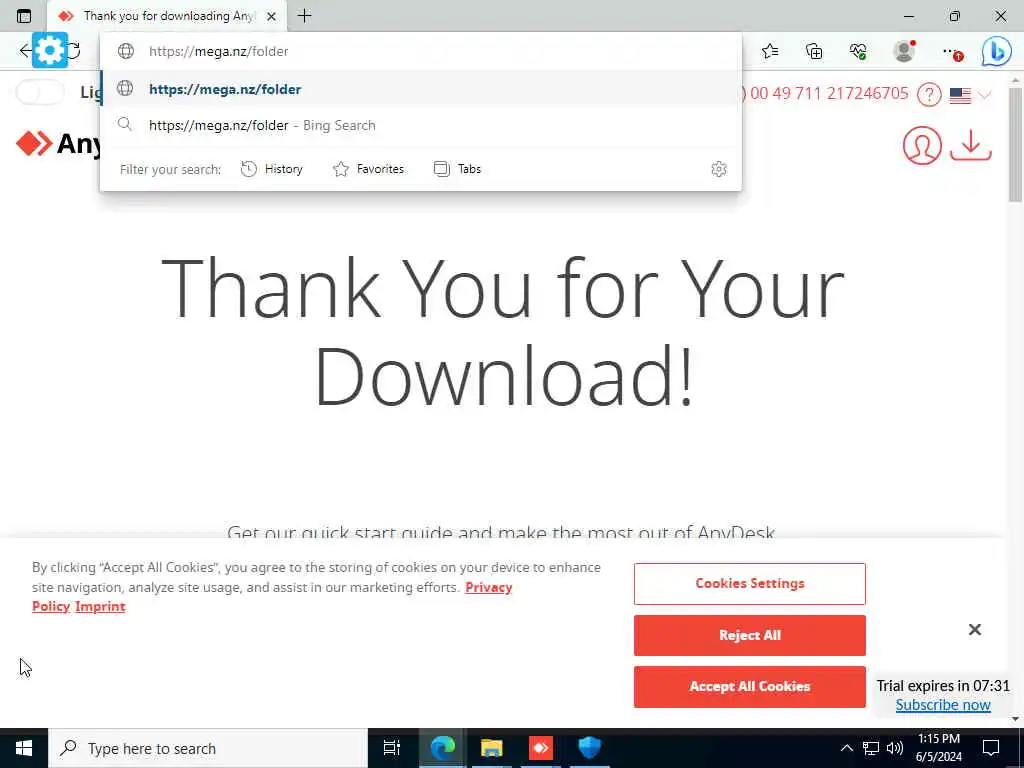Open the Edge tab actions menu icon
This screenshot has width=1024, height=768.
(24, 16)
